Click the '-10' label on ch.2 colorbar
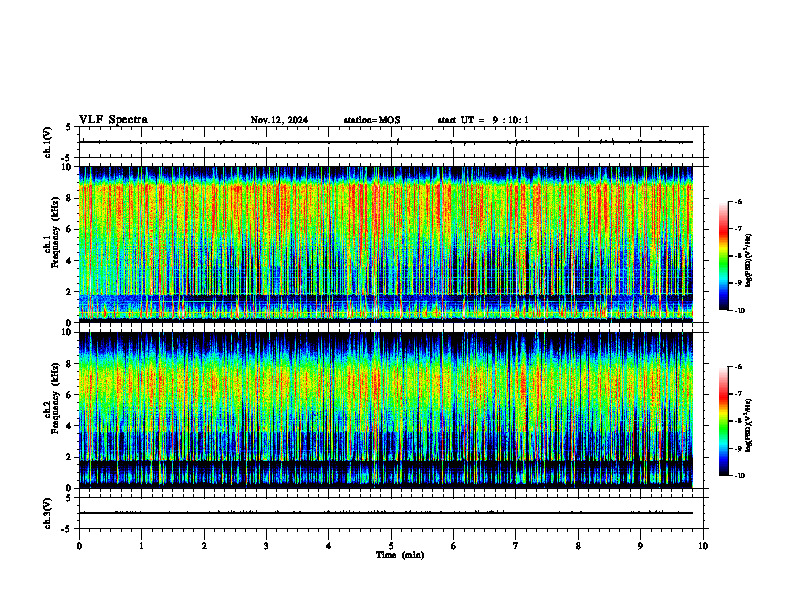 [x=739, y=476]
